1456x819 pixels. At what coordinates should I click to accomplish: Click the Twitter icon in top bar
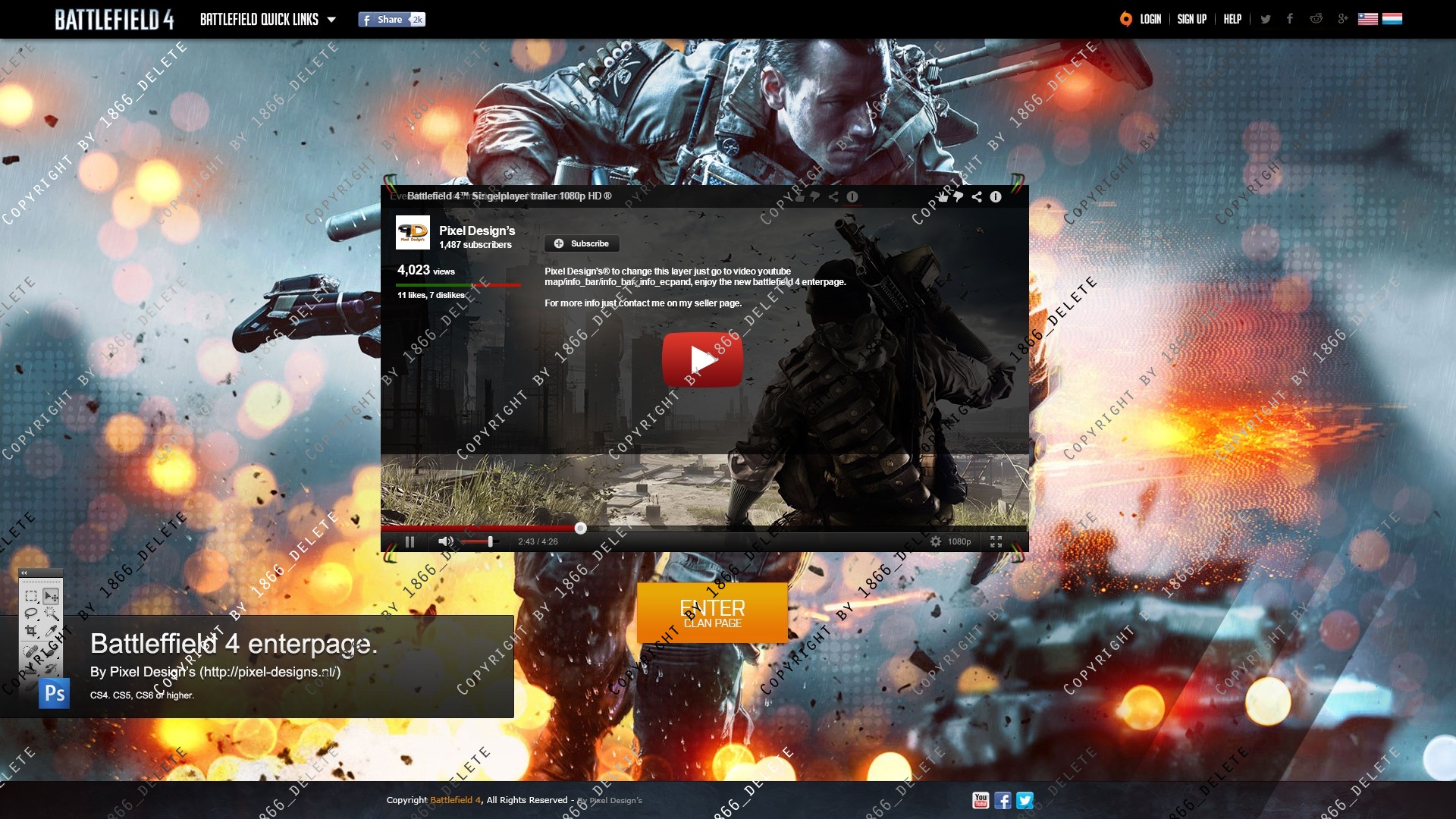point(1265,19)
